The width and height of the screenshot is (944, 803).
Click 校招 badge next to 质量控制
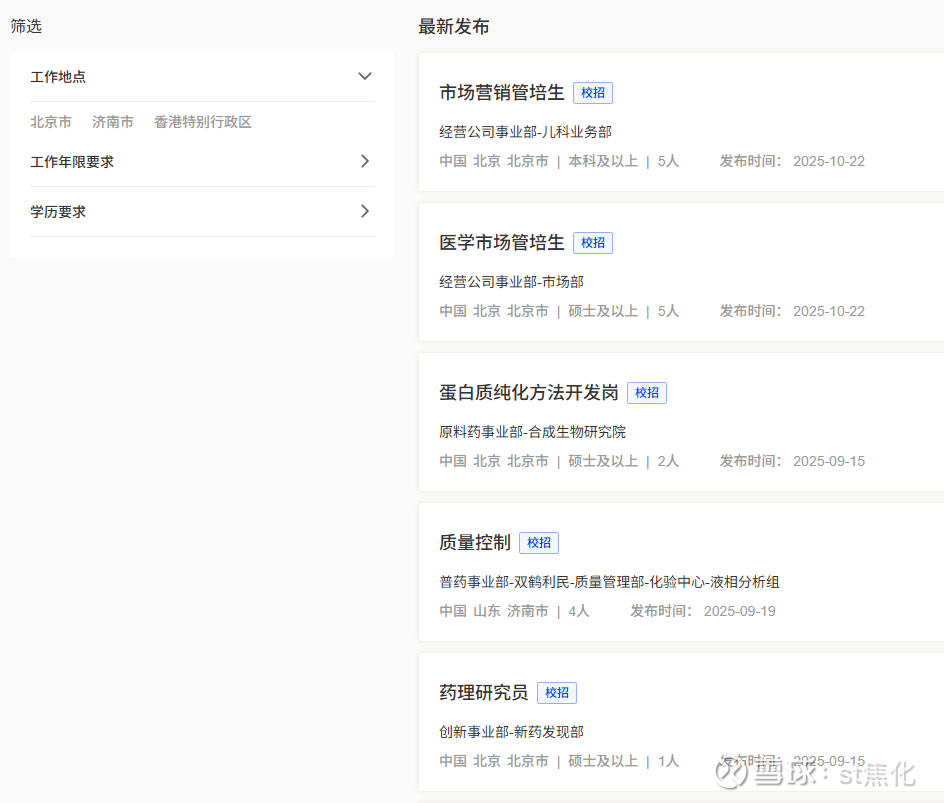[539, 543]
